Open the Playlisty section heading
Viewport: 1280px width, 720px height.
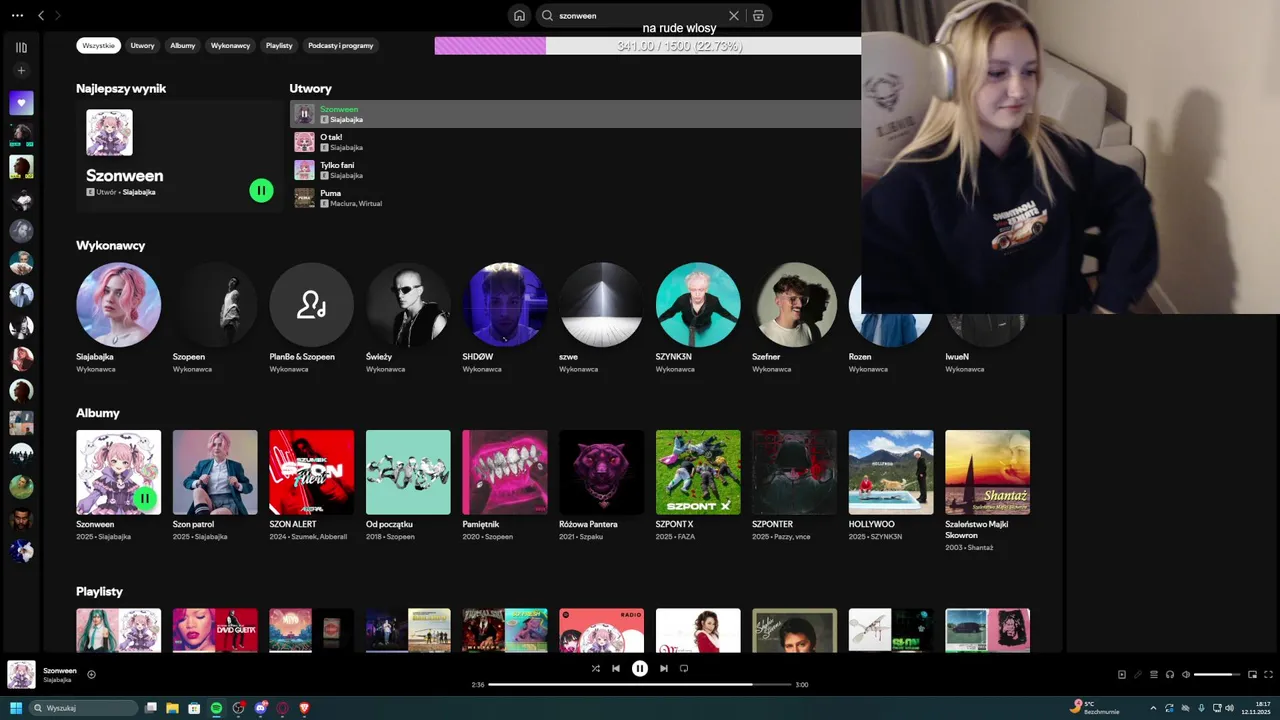click(99, 592)
